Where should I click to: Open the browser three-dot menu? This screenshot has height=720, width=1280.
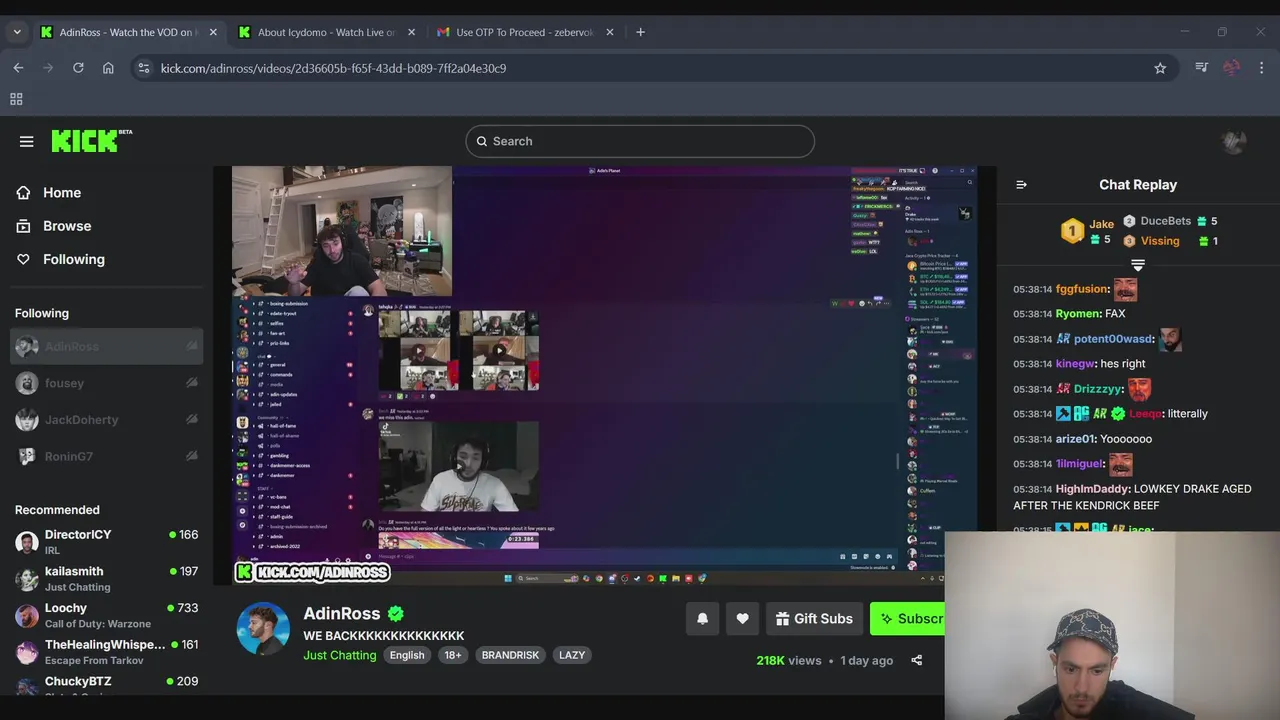pyautogui.click(x=1261, y=68)
